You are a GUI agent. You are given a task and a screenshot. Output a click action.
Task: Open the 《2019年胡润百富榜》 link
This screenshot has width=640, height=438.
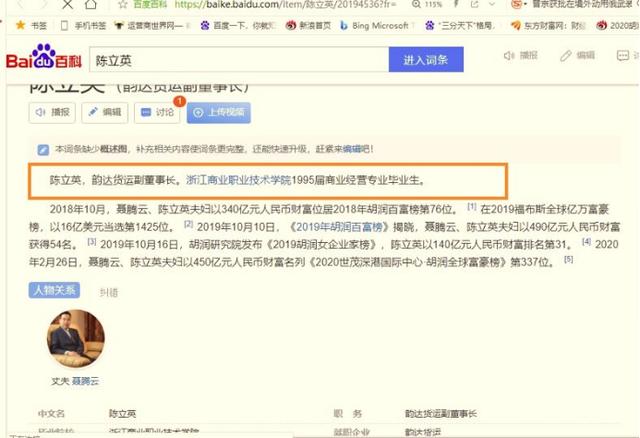[x=339, y=227]
